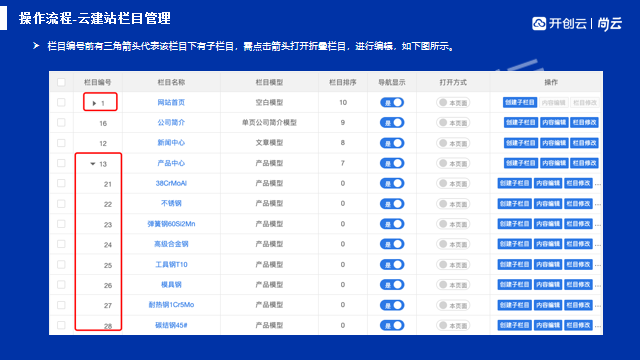Open the 产品中心 column link
Image resolution: width=640 pixels, height=360 pixels.
(171, 163)
